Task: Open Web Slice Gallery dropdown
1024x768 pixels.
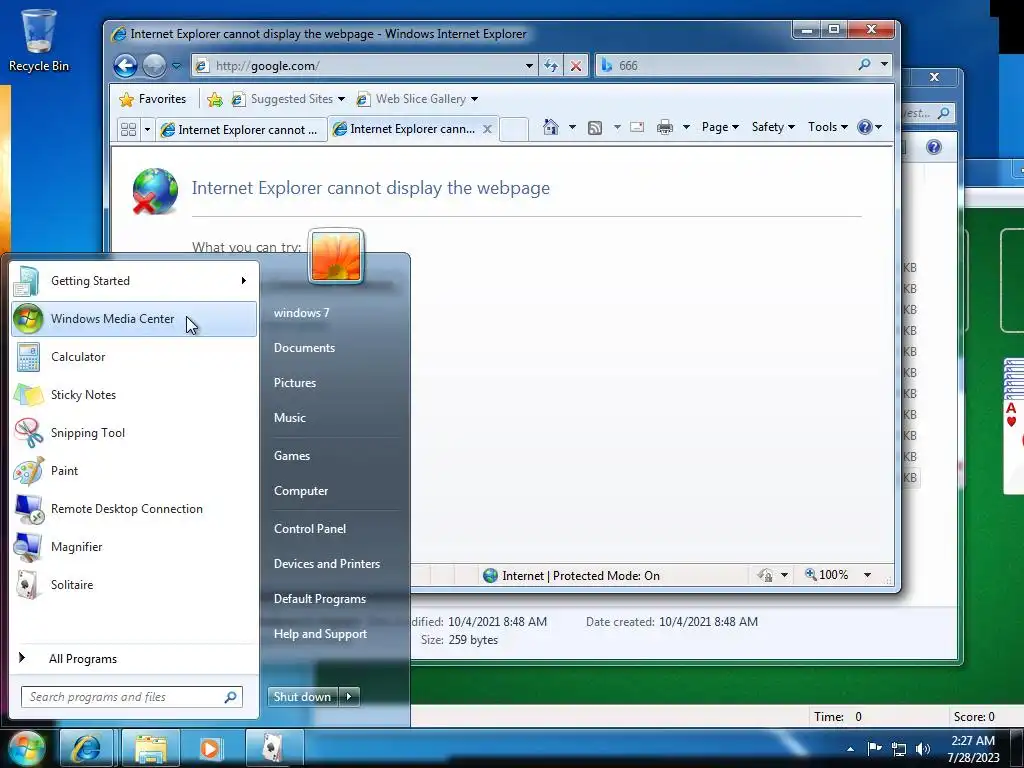Action: 417,99
